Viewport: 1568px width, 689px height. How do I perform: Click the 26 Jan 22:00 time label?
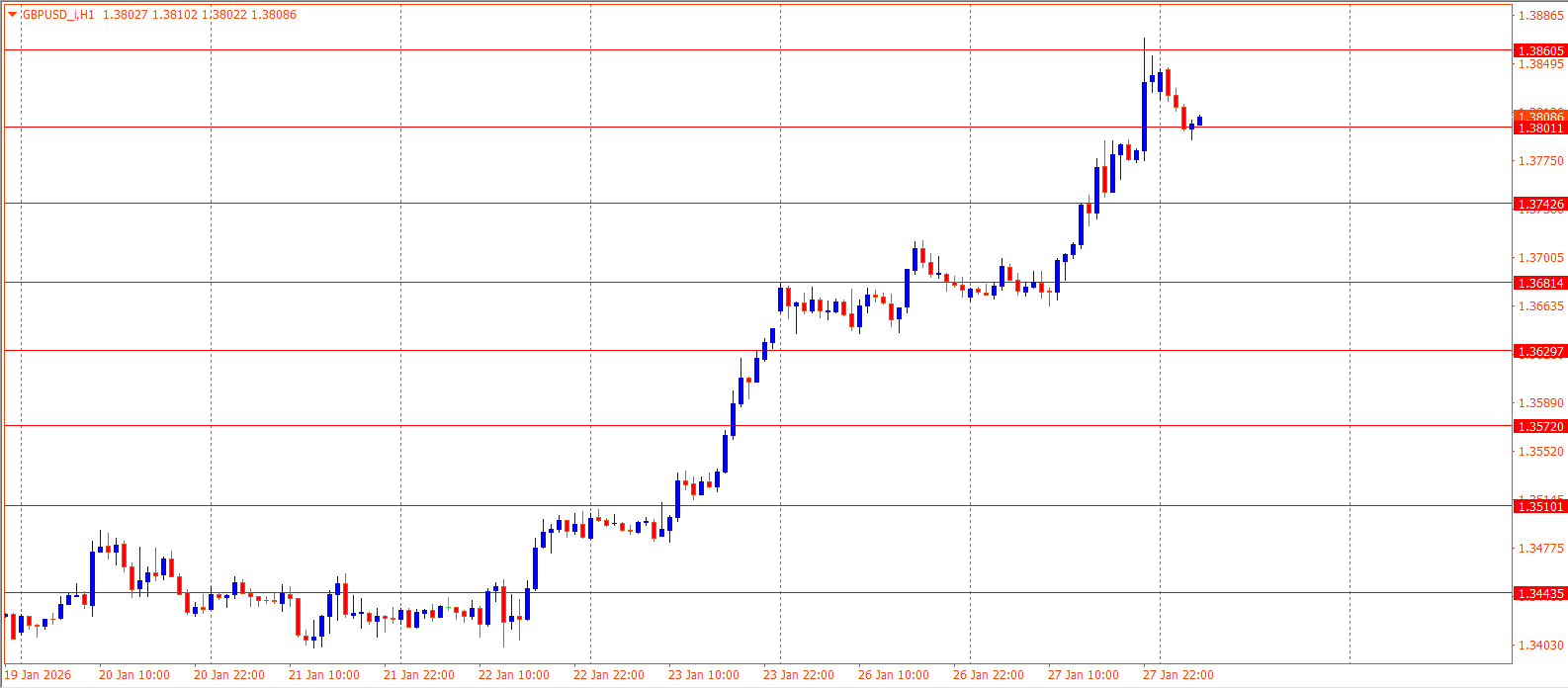(989, 675)
